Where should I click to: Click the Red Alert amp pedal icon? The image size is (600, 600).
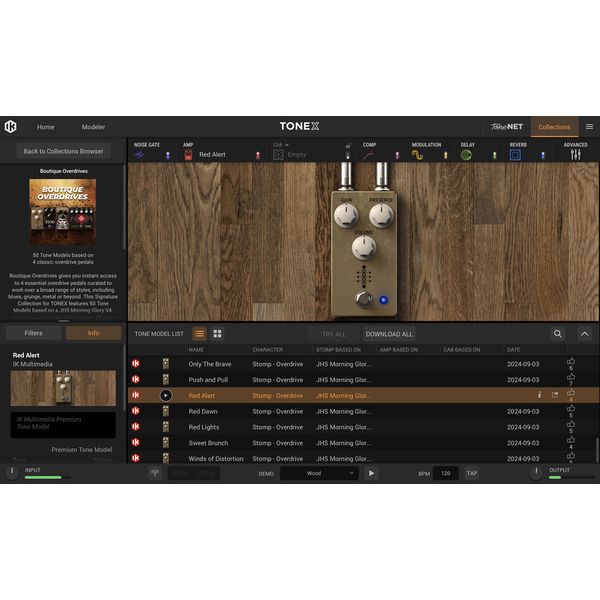188,155
